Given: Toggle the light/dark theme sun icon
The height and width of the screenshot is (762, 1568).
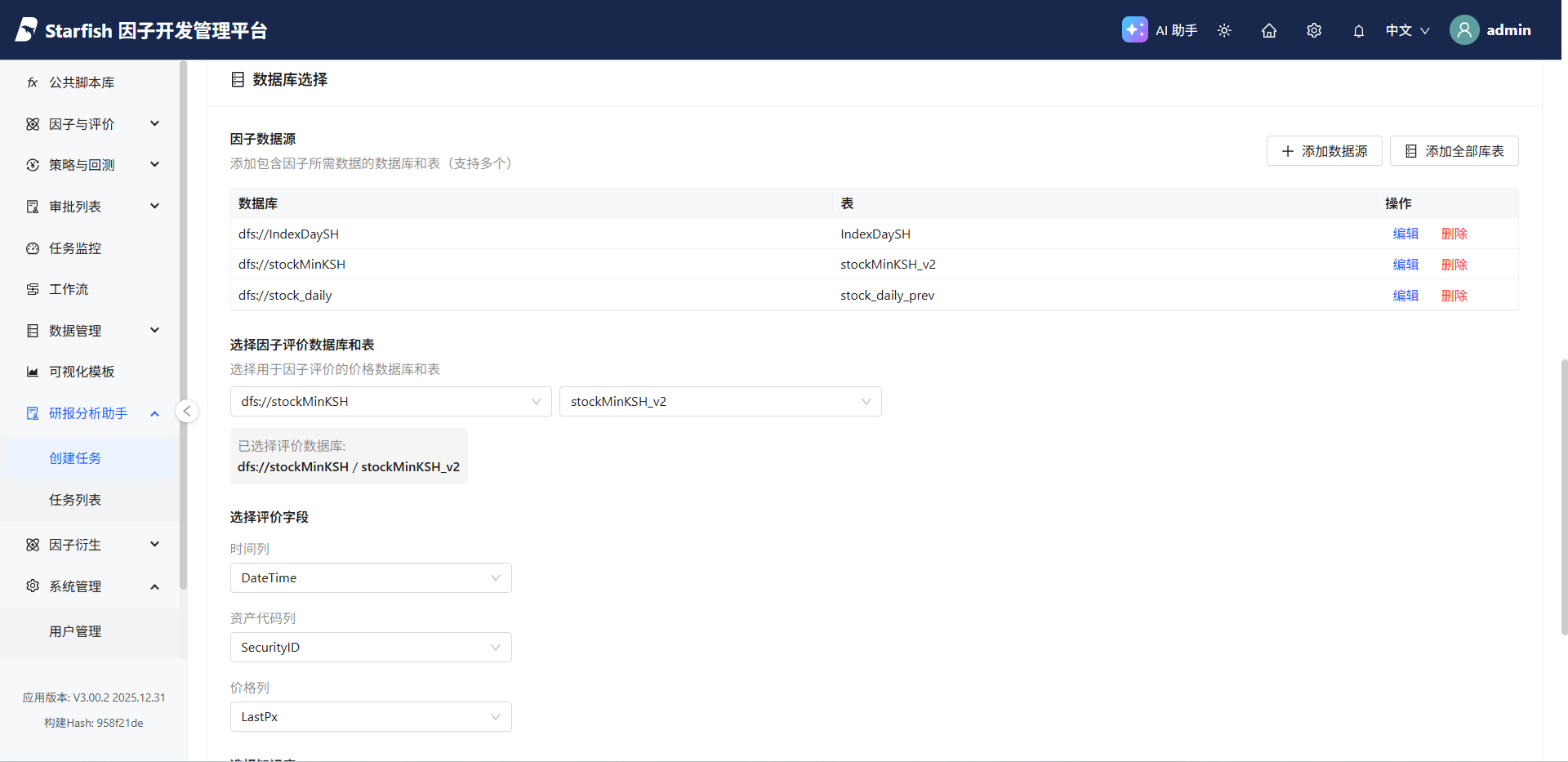Looking at the screenshot, I should (1224, 30).
